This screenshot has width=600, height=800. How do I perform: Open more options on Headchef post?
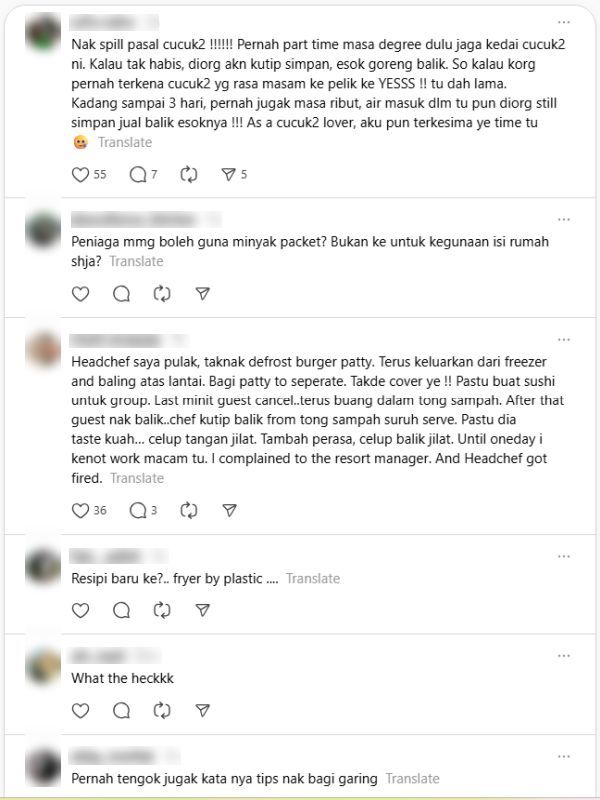(x=564, y=340)
